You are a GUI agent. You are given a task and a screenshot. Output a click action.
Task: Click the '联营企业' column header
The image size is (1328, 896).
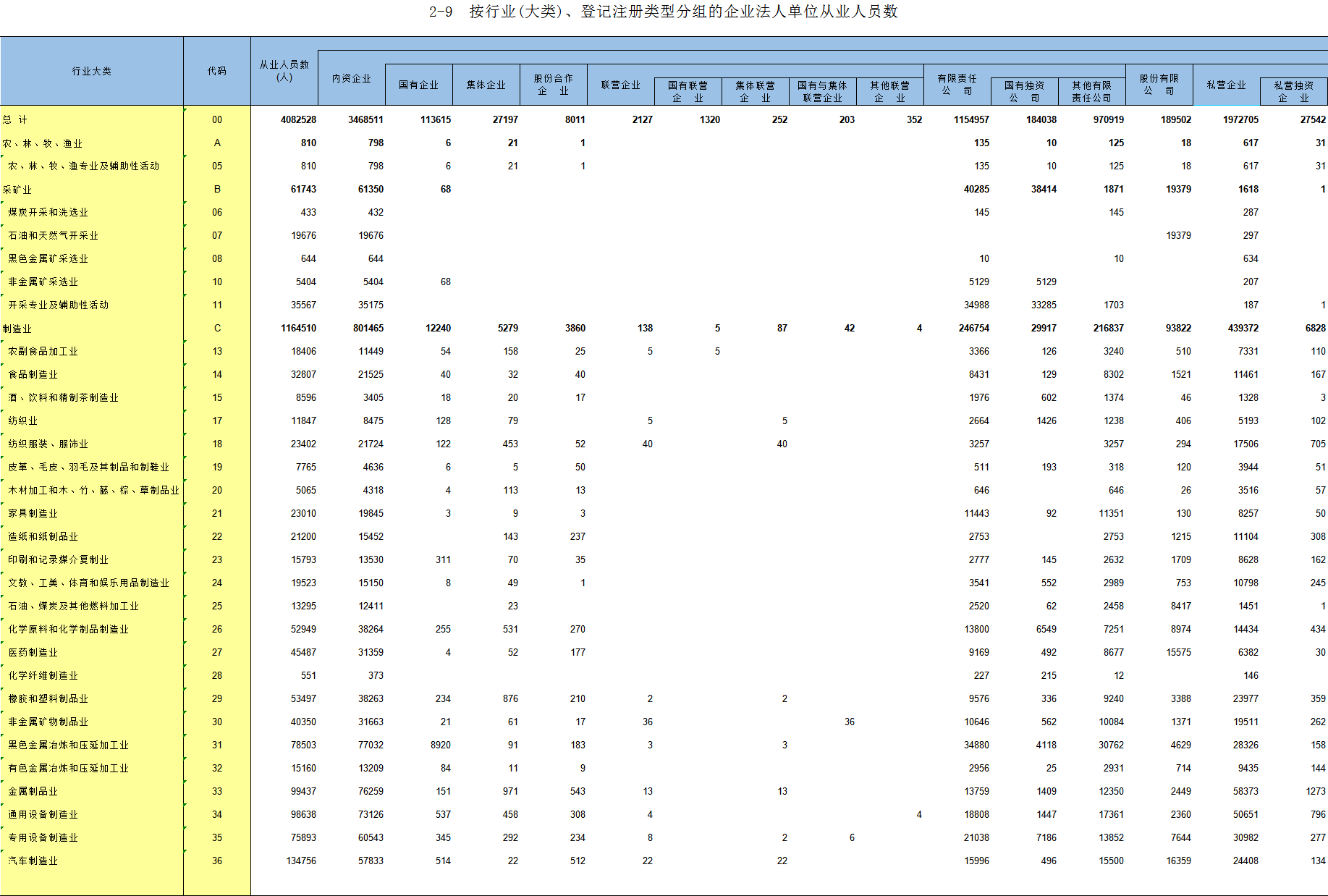coord(621,85)
